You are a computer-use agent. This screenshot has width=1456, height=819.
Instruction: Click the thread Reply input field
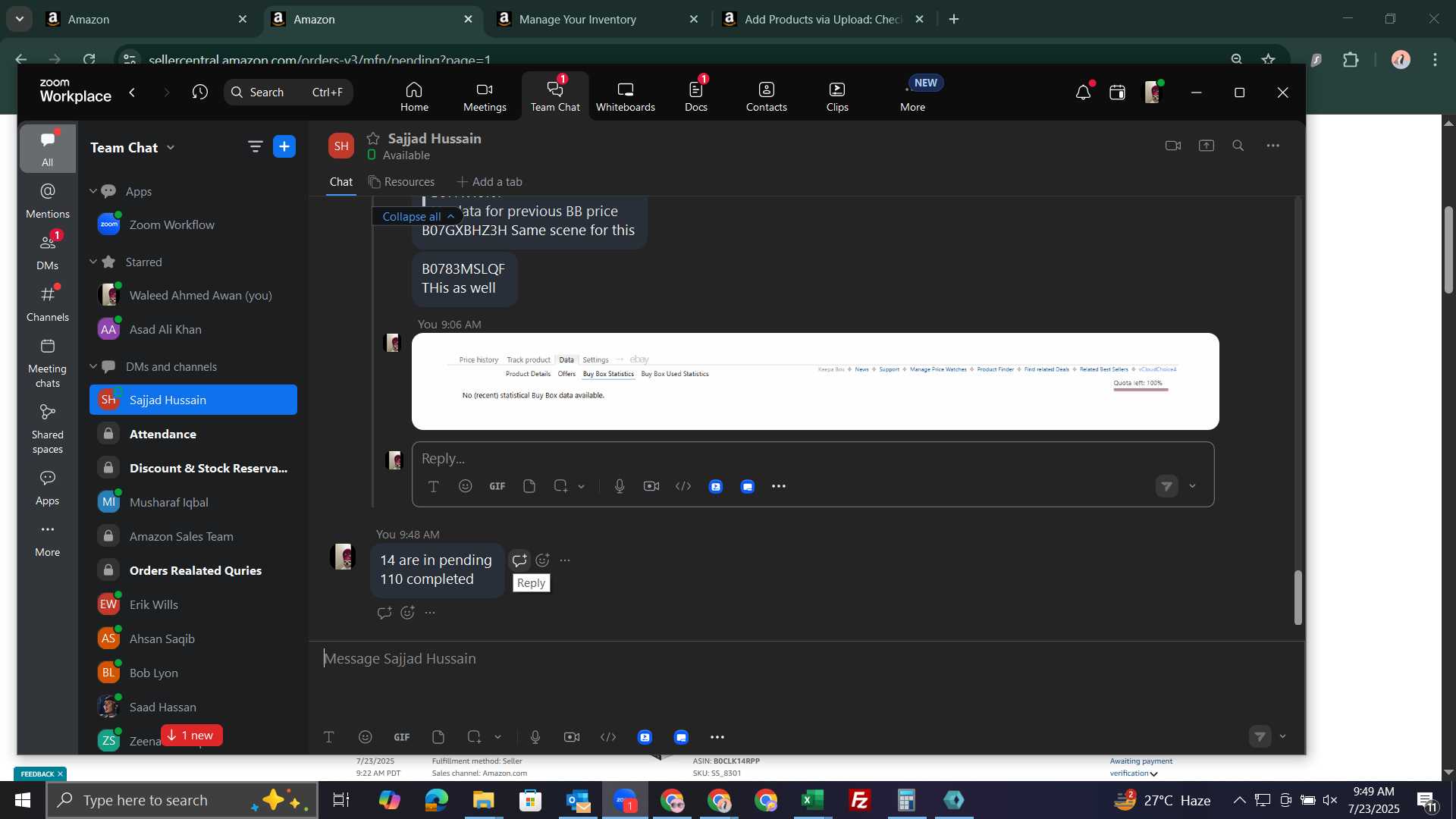click(811, 459)
